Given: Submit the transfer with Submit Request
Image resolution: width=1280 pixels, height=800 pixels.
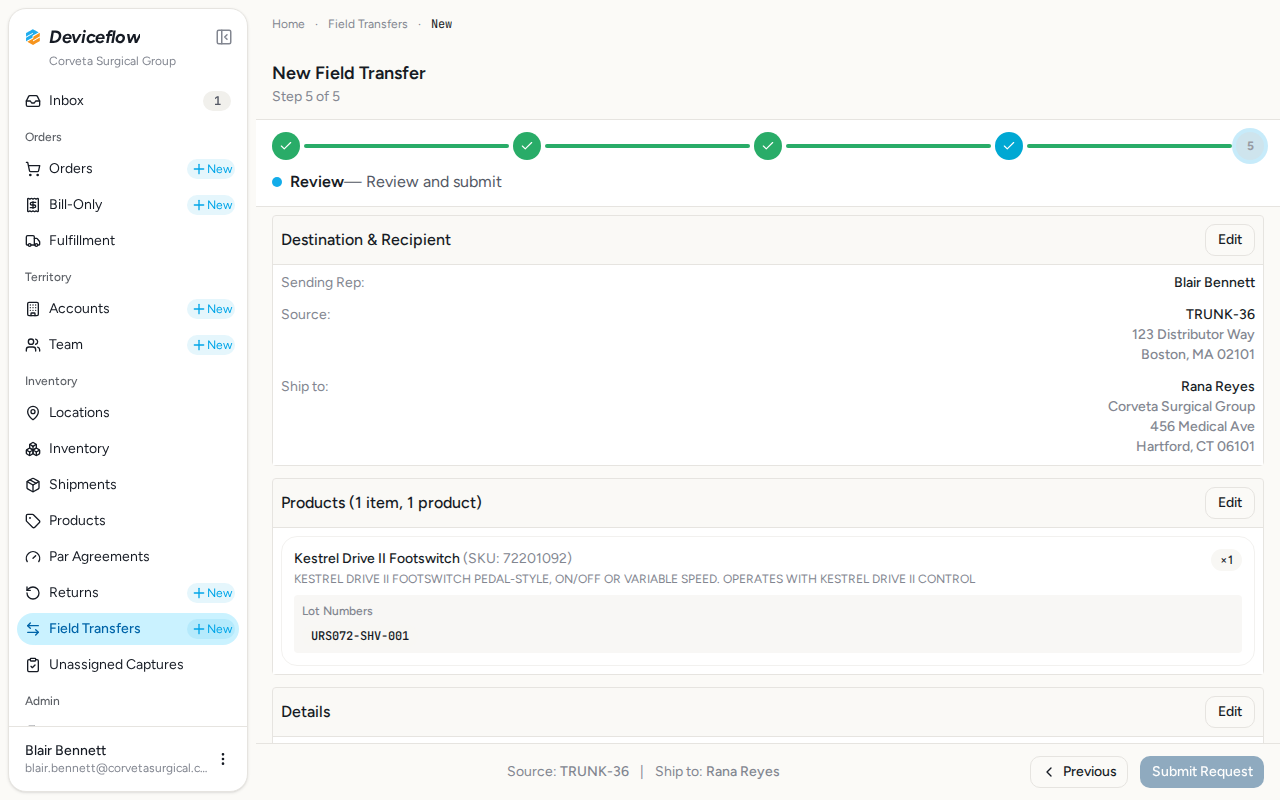Looking at the screenshot, I should click(1202, 772).
